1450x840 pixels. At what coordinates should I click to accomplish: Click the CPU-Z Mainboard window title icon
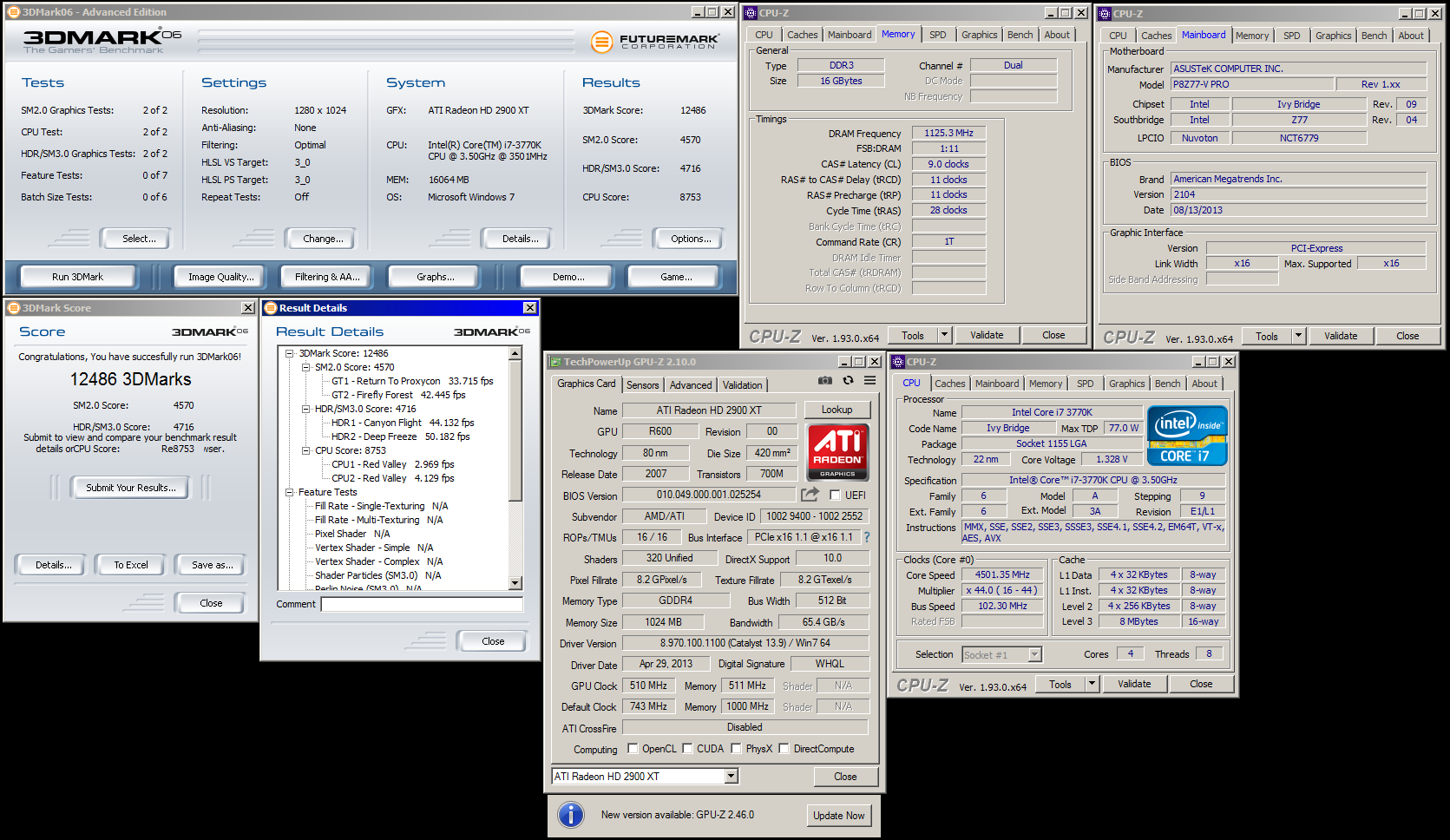pyautogui.click(x=1104, y=14)
